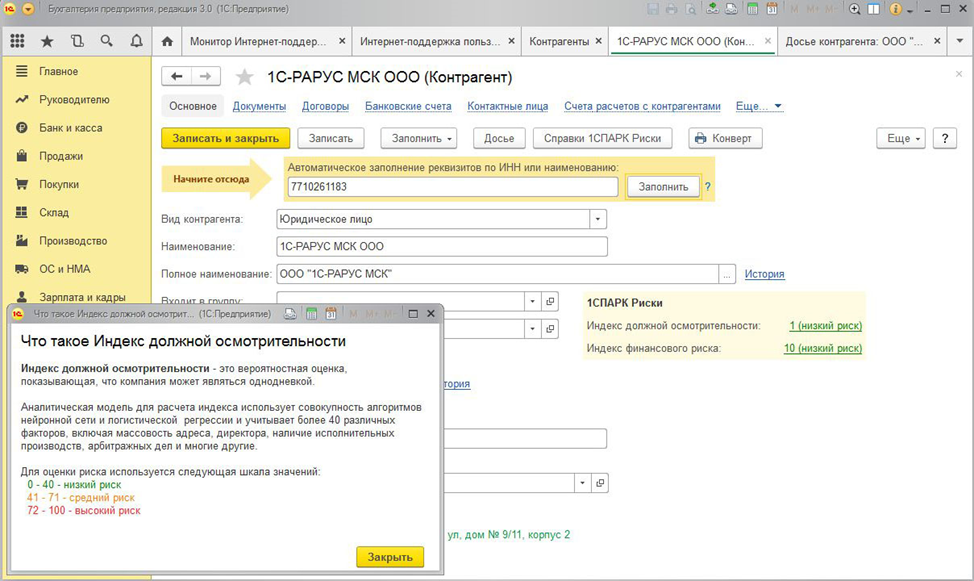Click Справки 1СПАРК Риски button
This screenshot has width=974, height=581.
[603, 139]
